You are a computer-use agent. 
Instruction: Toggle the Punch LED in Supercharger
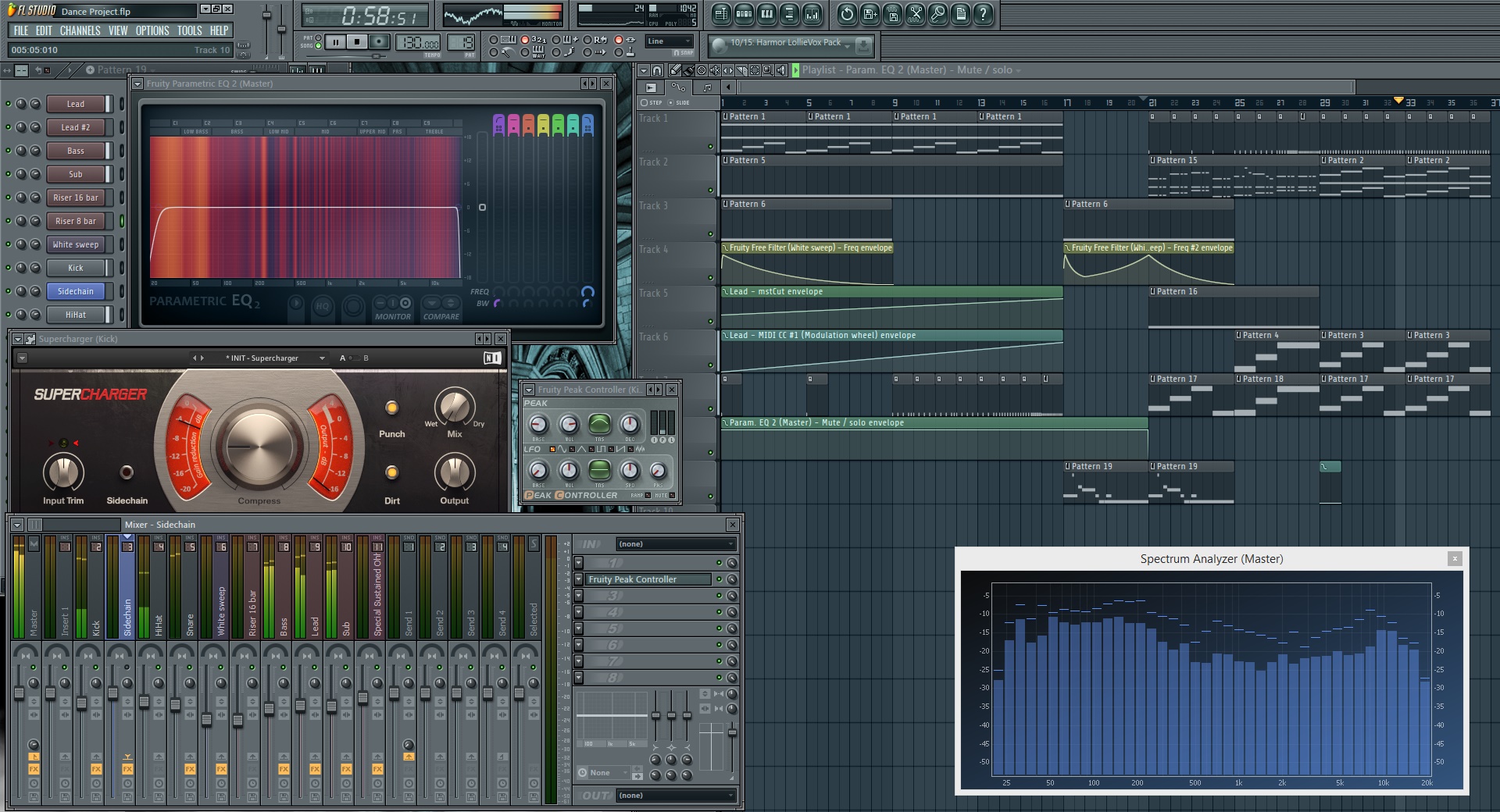391,408
